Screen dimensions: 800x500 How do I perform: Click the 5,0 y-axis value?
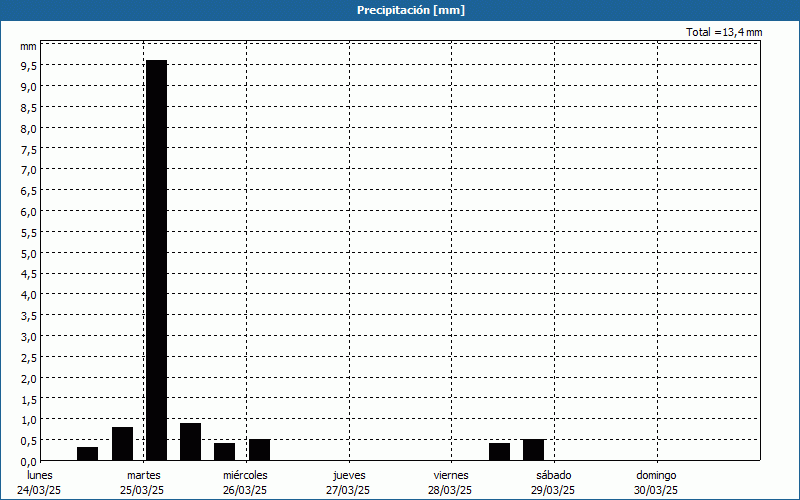29,254
